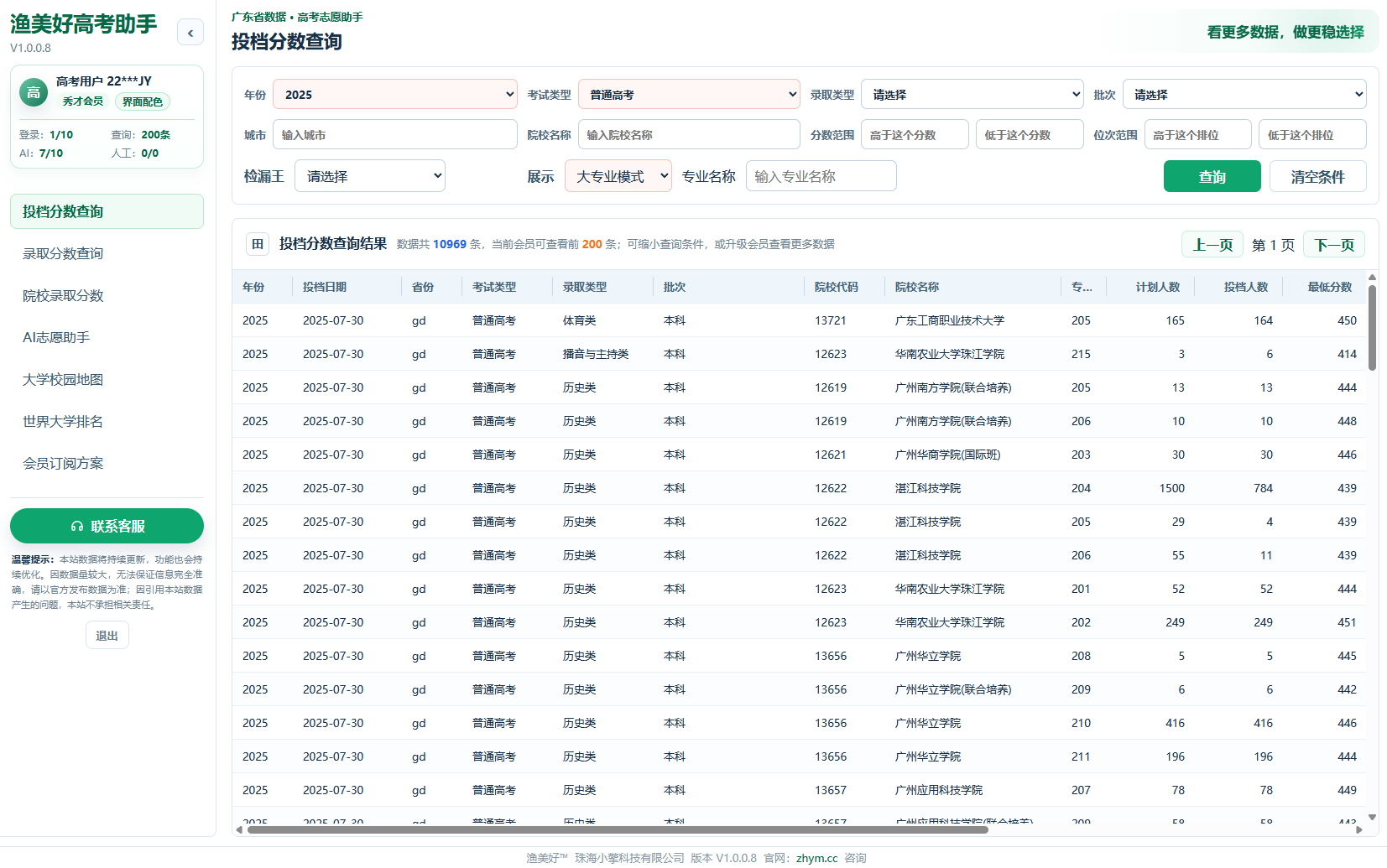Click the vertical scrollbar of results table
The image size is (1387, 868).
(1372, 327)
